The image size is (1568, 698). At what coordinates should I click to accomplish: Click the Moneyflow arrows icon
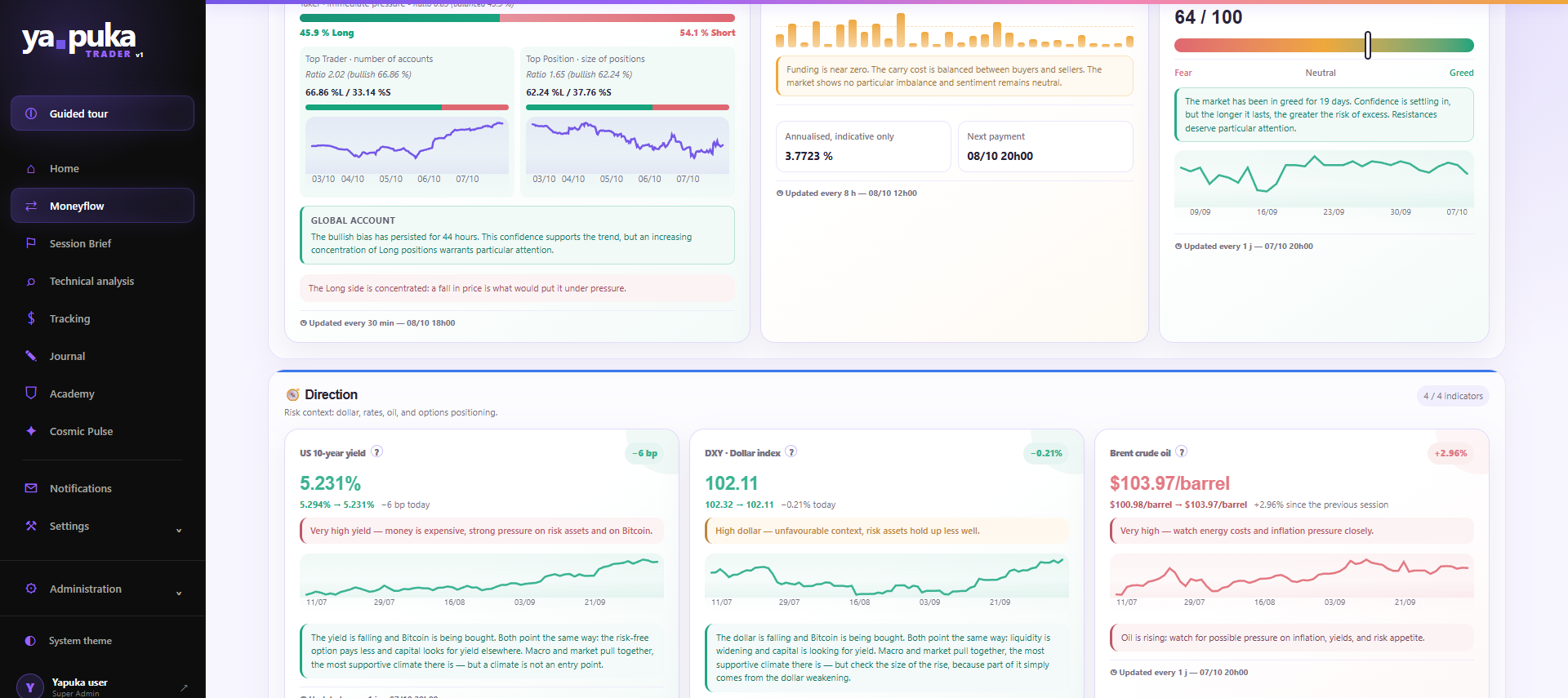pyautogui.click(x=31, y=207)
